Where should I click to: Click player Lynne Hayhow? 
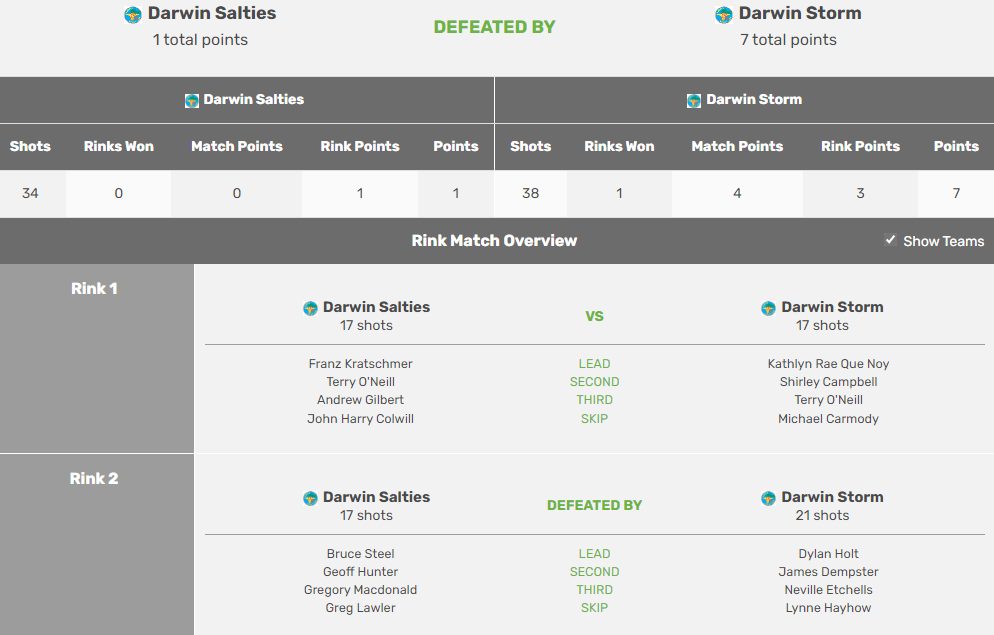click(828, 608)
